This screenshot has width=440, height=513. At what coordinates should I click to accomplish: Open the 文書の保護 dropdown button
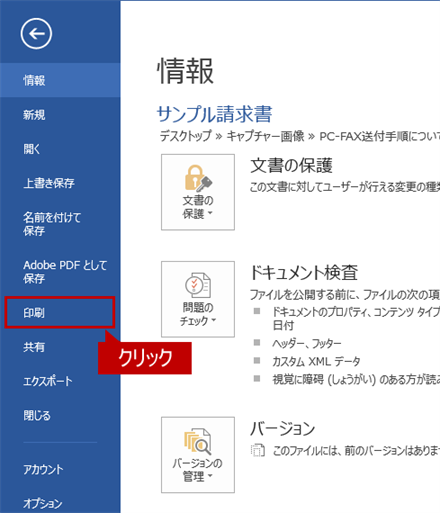click(x=198, y=192)
